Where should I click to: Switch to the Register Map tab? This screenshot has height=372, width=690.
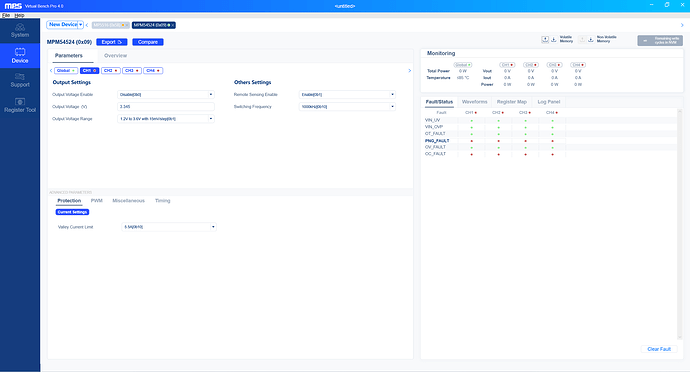[x=511, y=102]
